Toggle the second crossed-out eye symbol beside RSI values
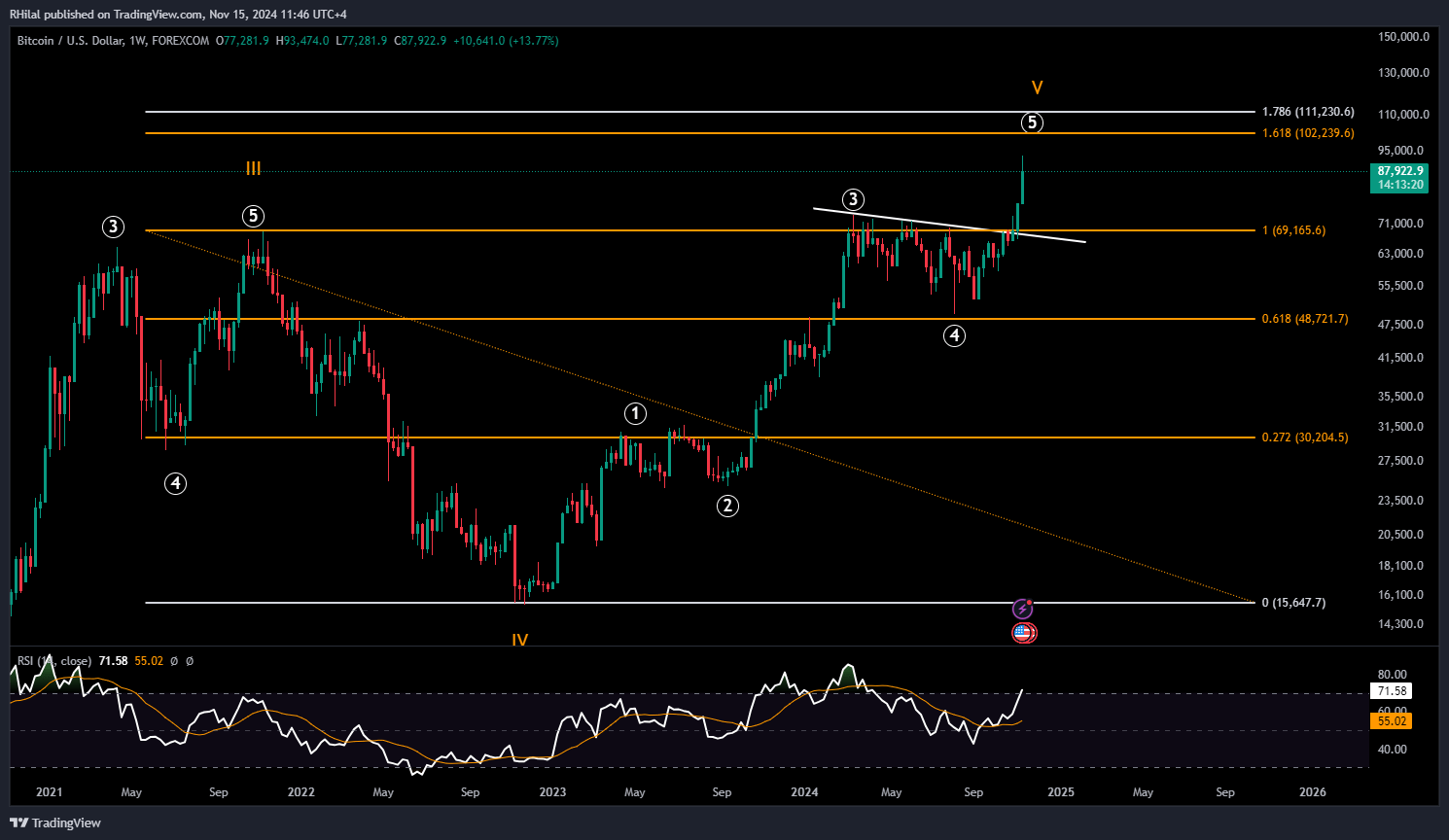Image resolution: width=1449 pixels, height=840 pixels. [189, 660]
